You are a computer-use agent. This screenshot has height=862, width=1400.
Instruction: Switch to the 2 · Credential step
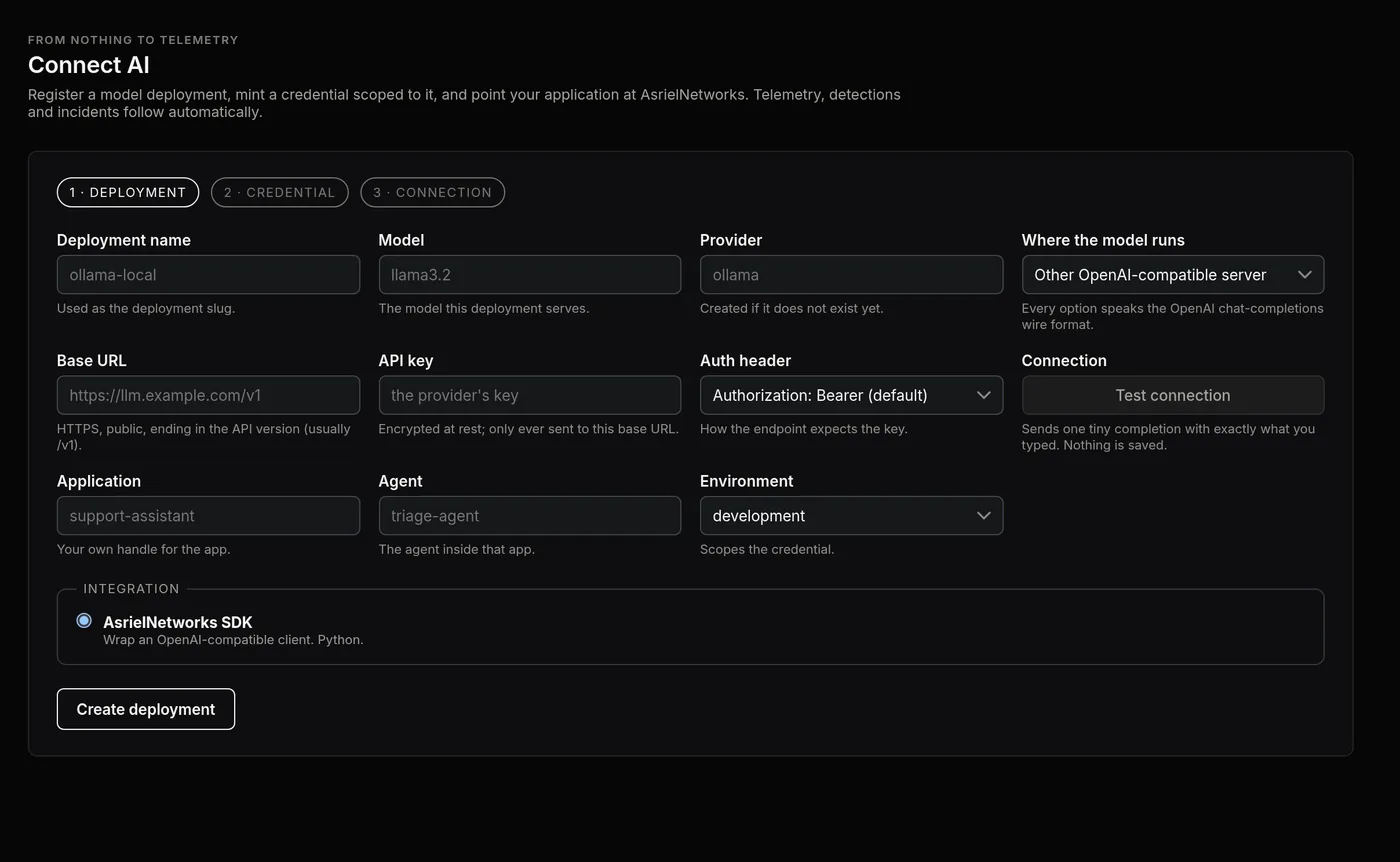point(279,192)
